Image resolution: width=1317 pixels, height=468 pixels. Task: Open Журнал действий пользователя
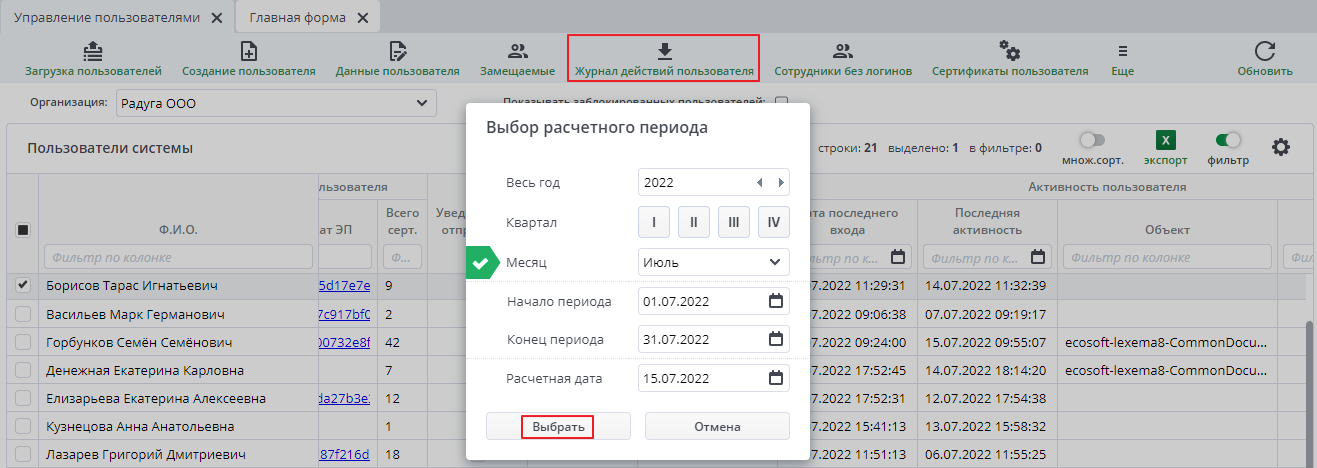(x=664, y=59)
